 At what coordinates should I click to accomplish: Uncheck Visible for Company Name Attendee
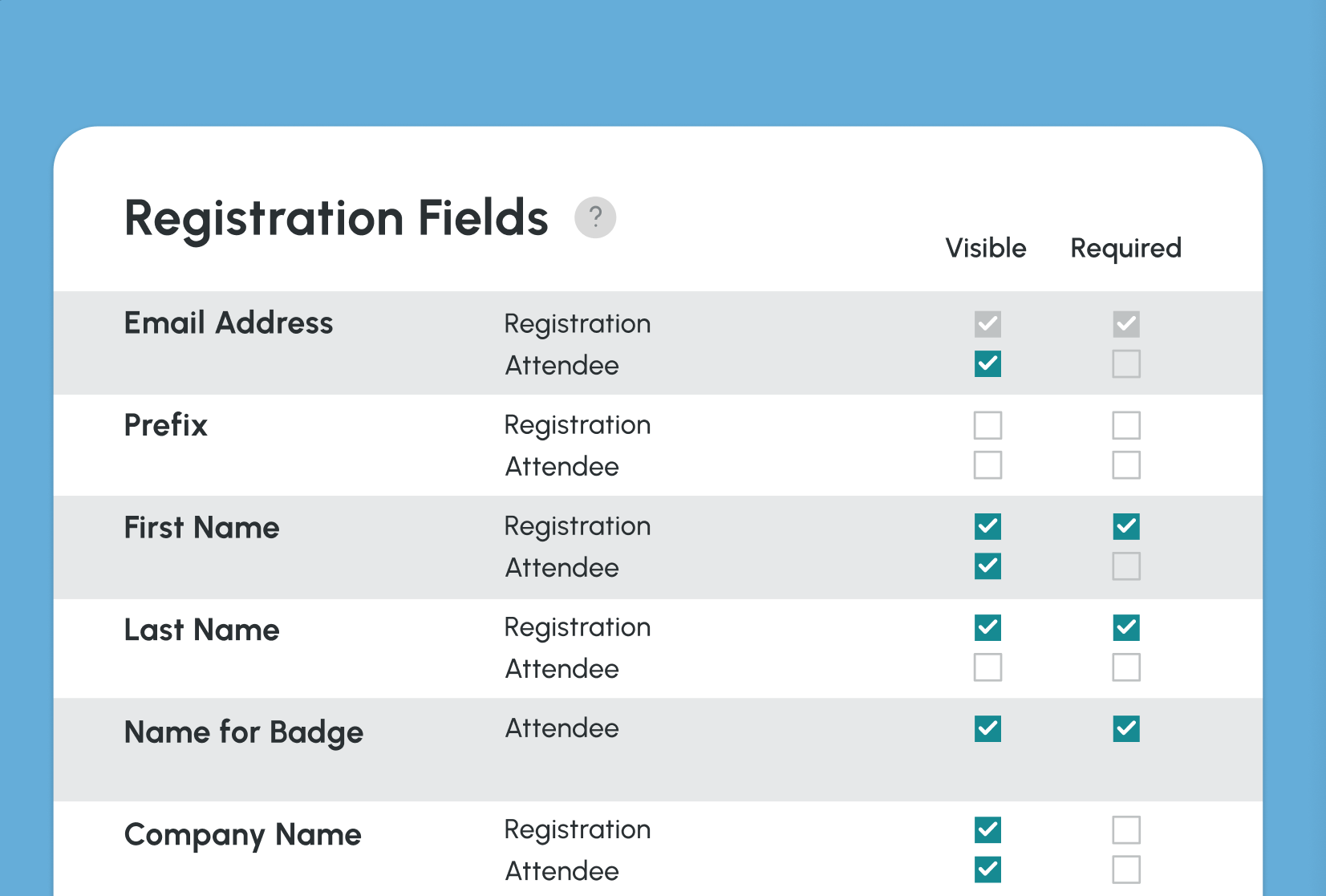point(987,870)
